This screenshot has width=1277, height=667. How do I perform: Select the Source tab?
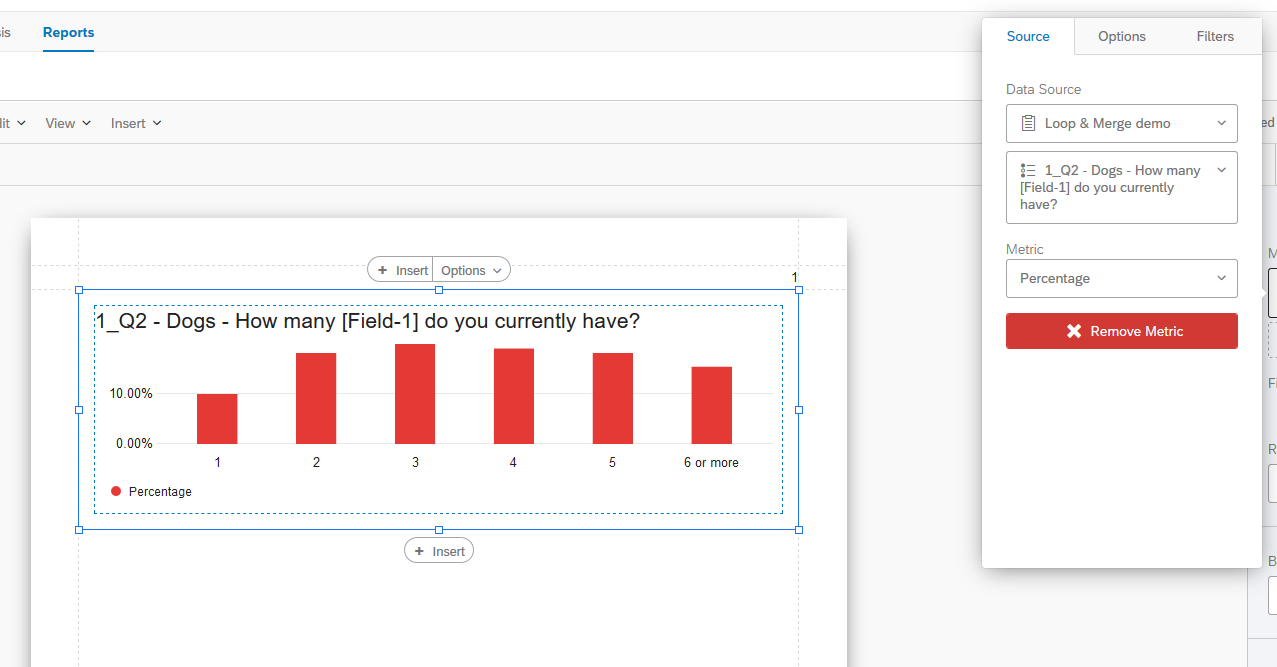(1028, 36)
